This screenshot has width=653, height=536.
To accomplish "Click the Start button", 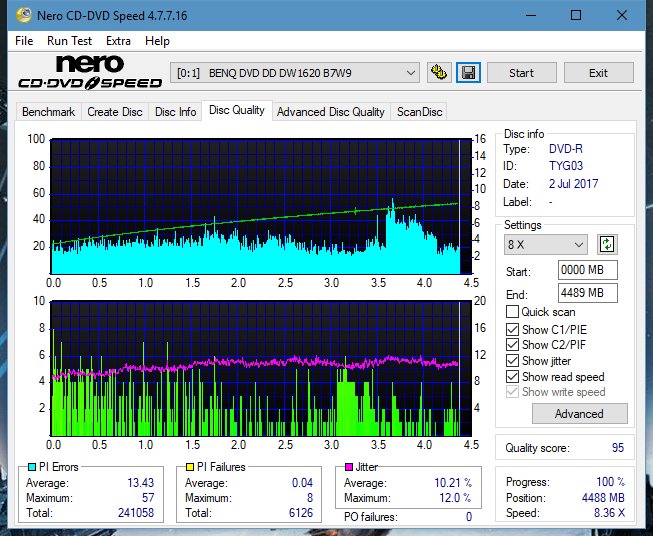I will tap(521, 73).
